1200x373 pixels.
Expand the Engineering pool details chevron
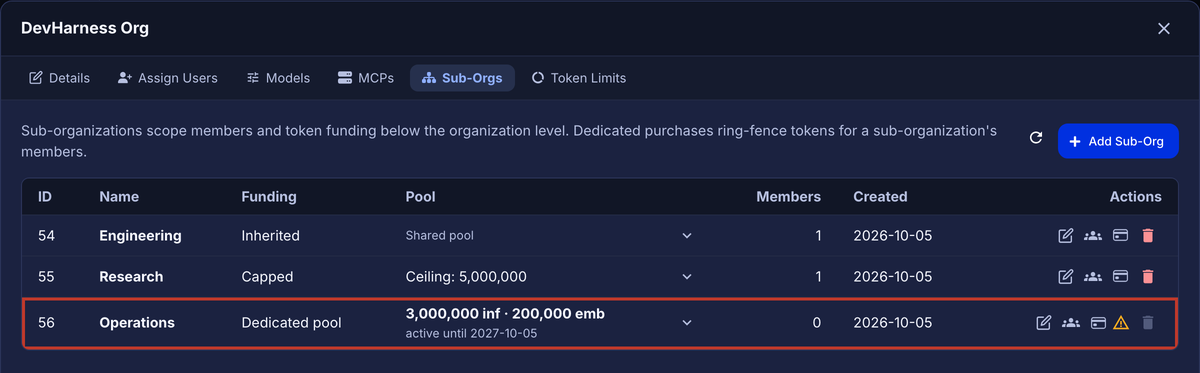[687, 236]
